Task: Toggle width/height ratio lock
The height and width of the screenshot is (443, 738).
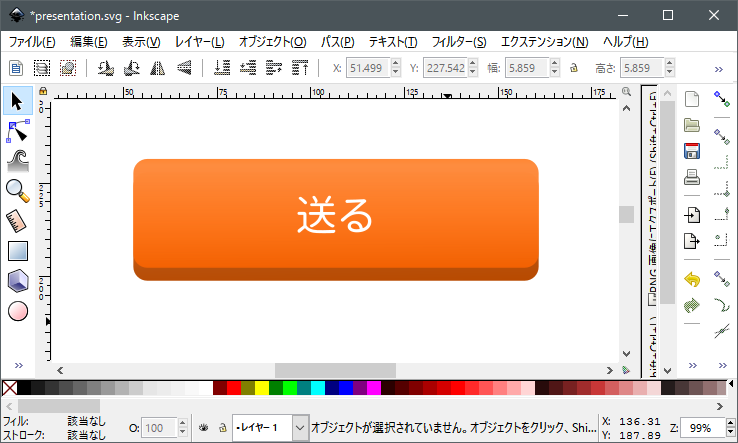Action: (574, 68)
